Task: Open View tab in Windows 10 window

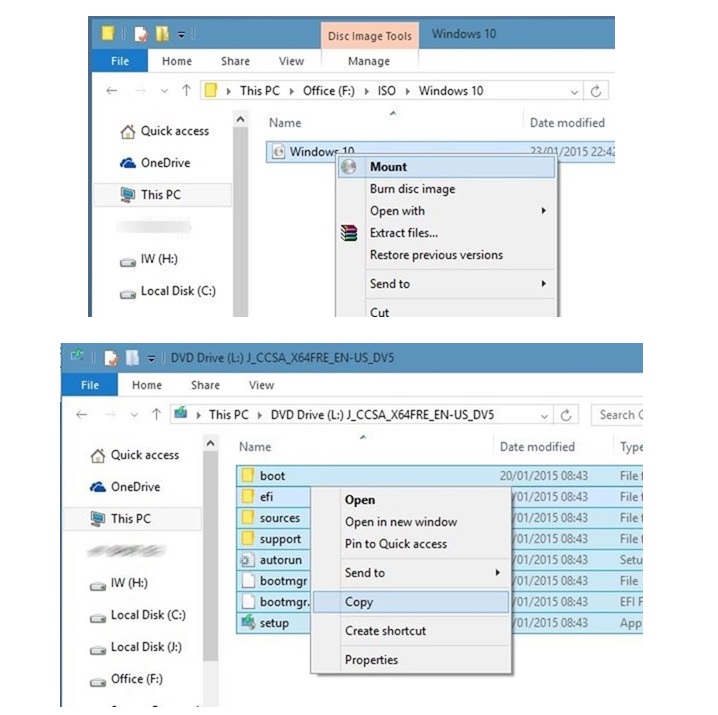Action: (291, 61)
